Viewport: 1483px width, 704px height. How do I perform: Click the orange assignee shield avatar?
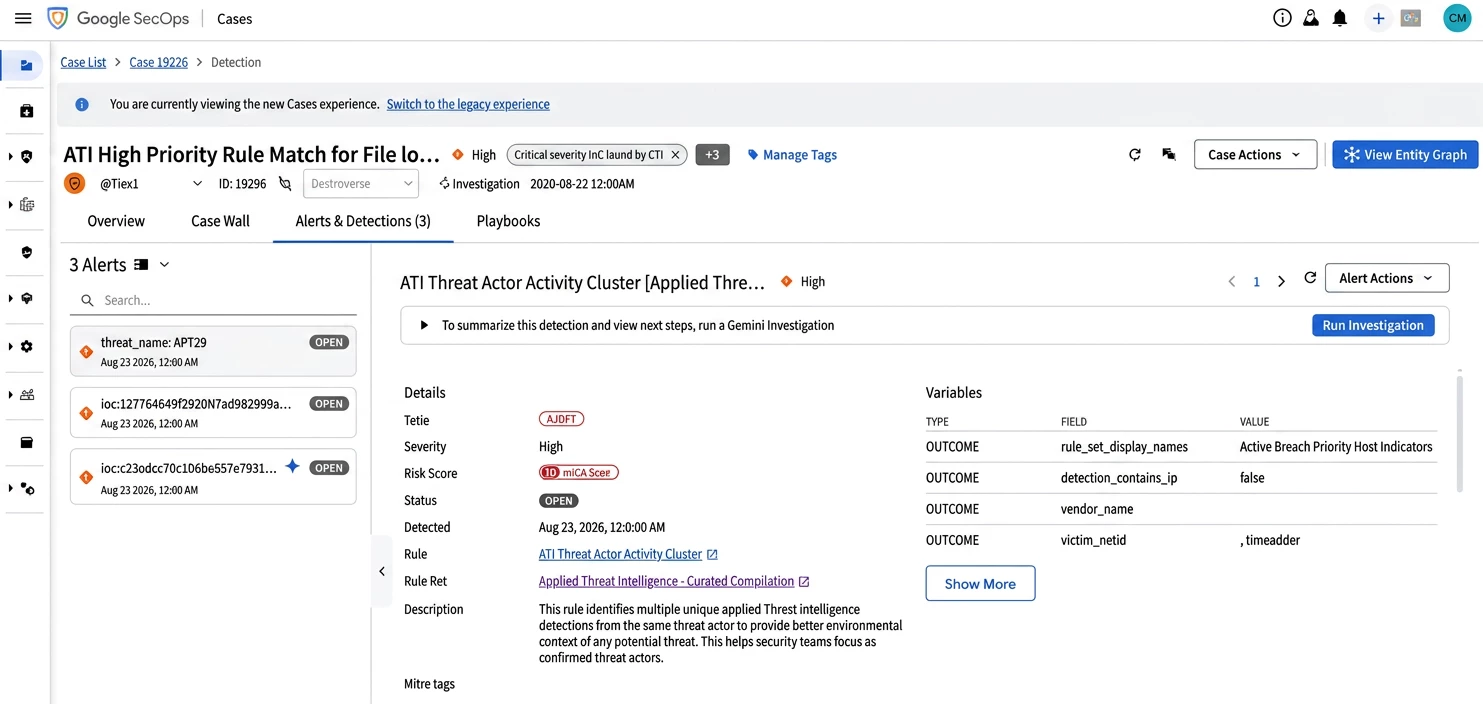[x=74, y=183]
